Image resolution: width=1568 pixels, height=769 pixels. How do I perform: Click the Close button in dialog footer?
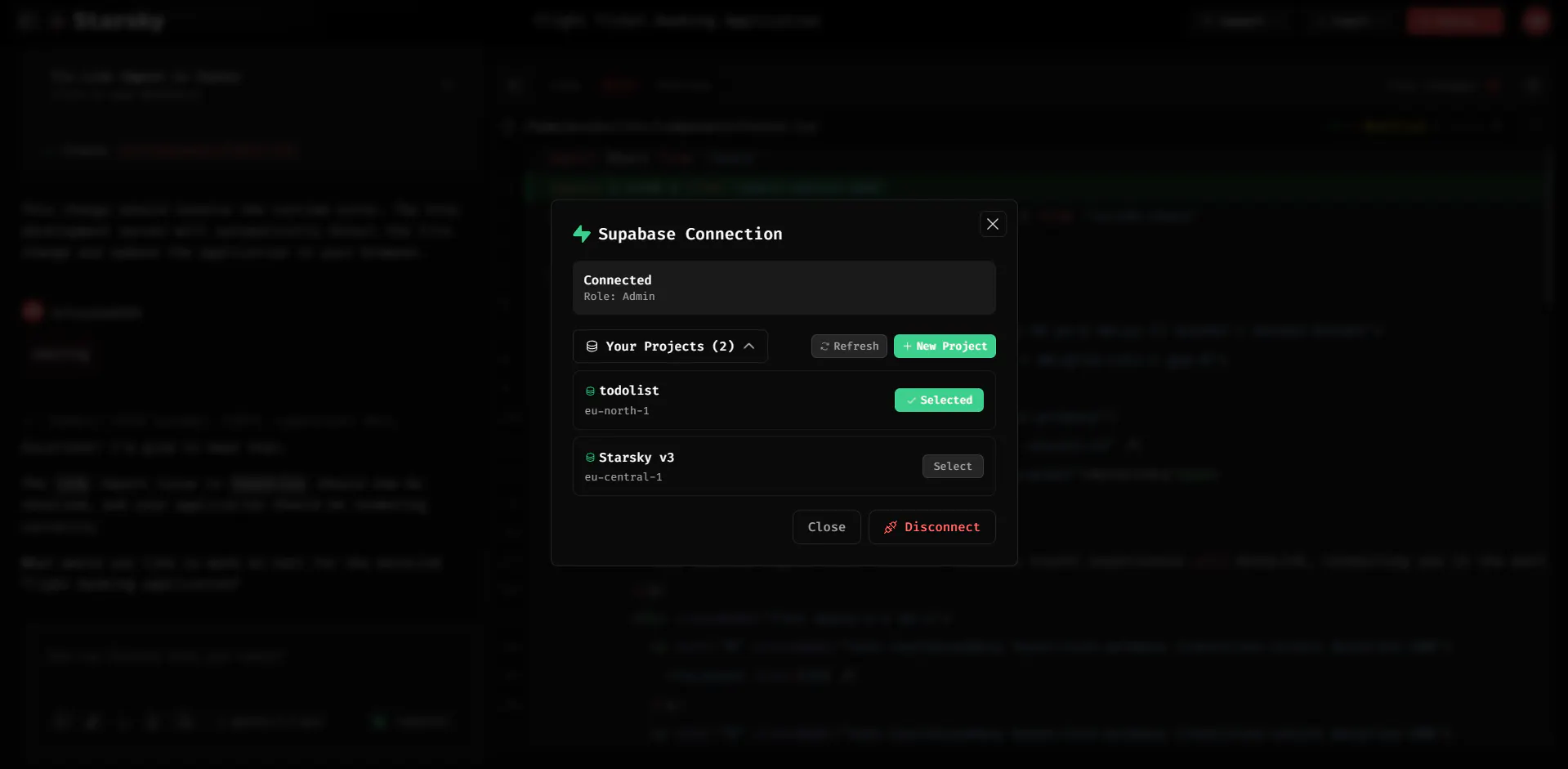pyautogui.click(x=826, y=527)
